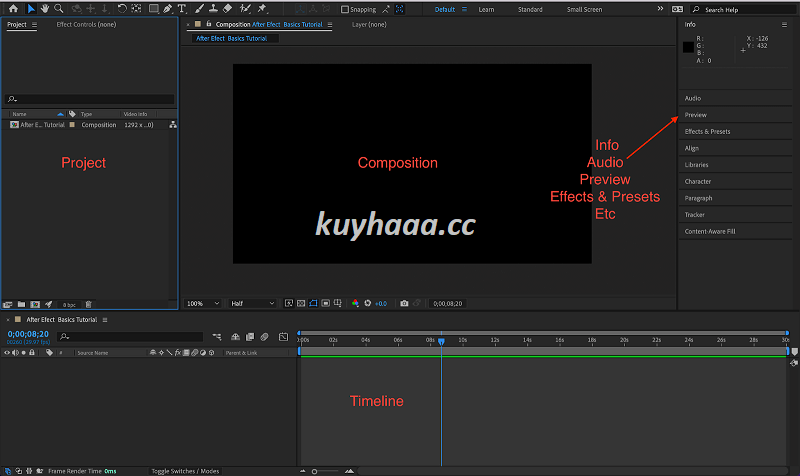The width and height of the screenshot is (800, 476).
Task: Select the Rotation tool
Action: point(122,9)
